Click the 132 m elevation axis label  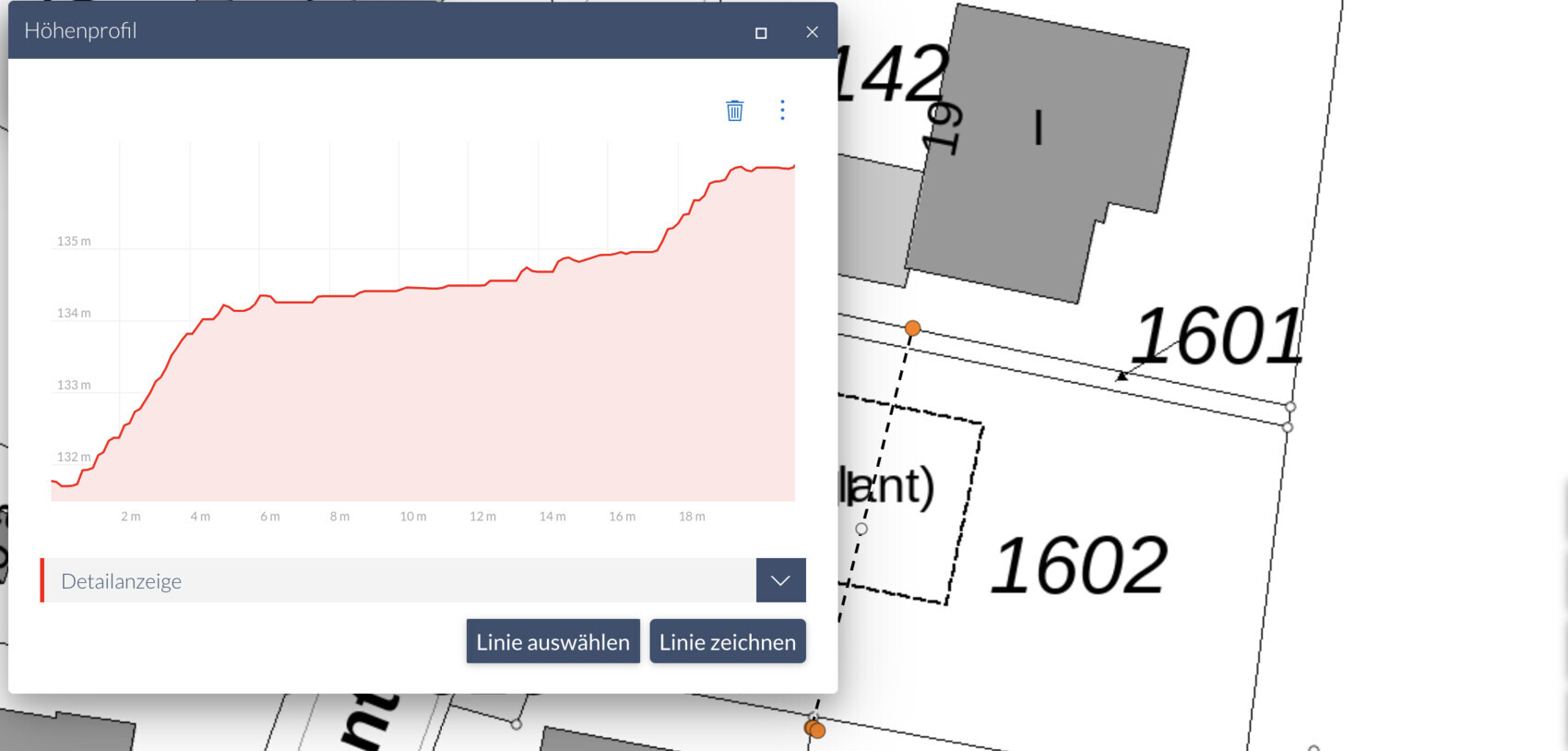point(74,458)
